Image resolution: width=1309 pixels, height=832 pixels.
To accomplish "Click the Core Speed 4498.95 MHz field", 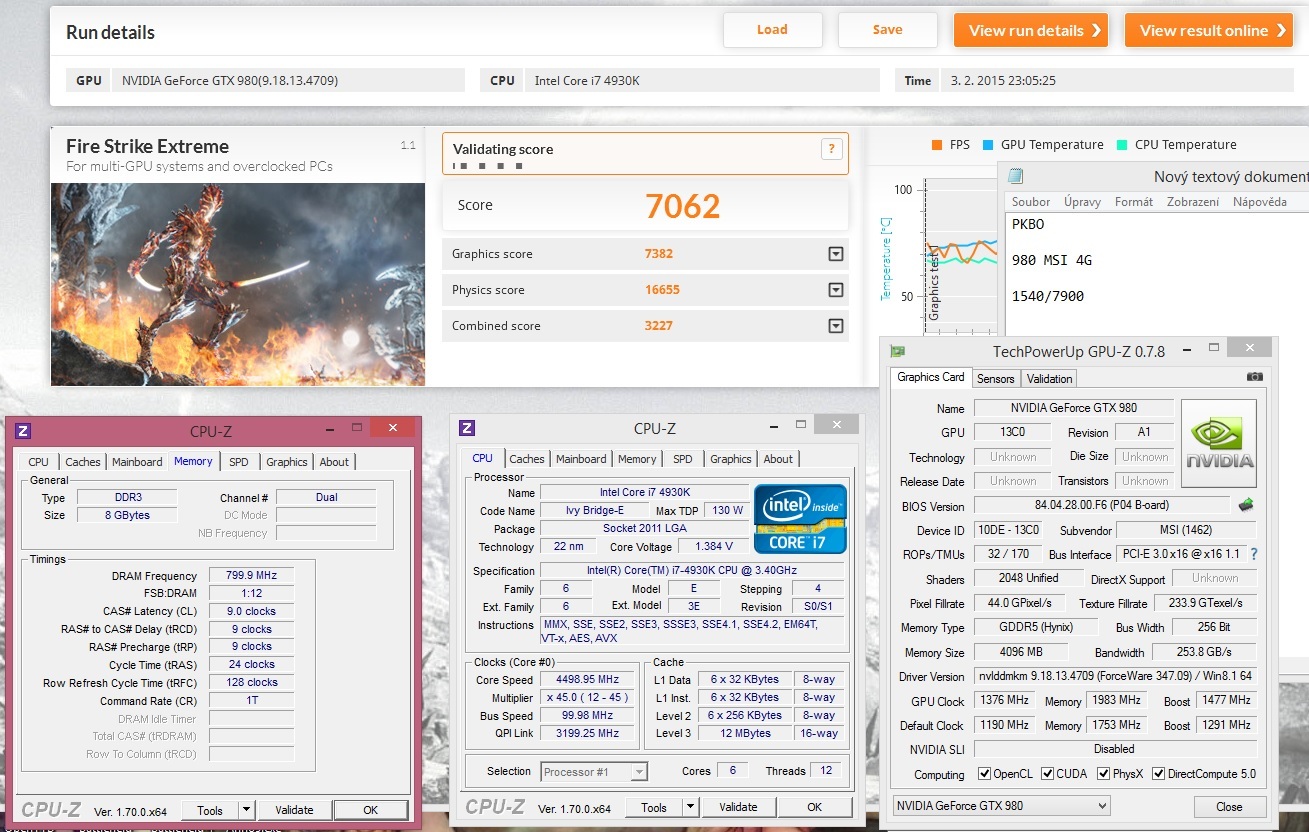I will [588, 679].
